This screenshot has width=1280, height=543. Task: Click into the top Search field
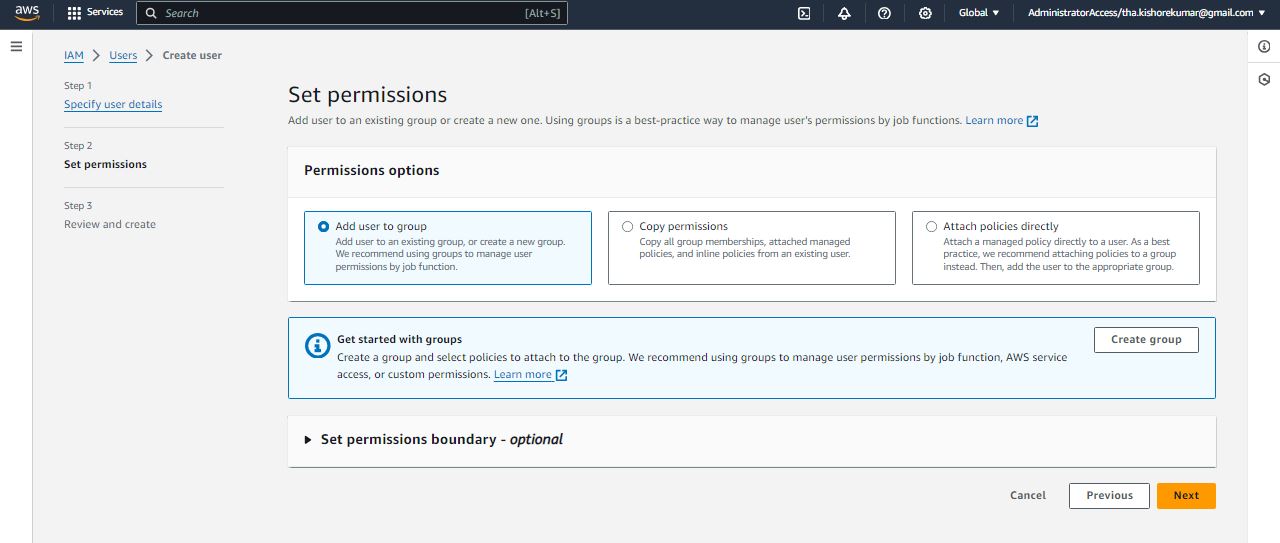pyautogui.click(x=340, y=13)
